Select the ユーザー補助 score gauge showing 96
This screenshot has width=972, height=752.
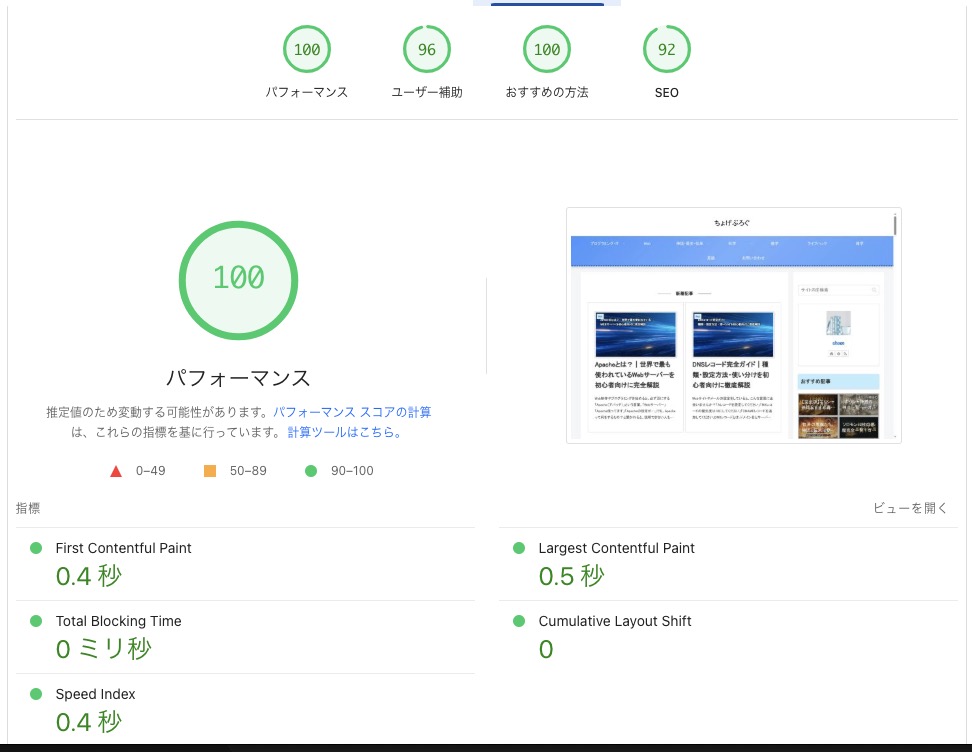pos(427,50)
